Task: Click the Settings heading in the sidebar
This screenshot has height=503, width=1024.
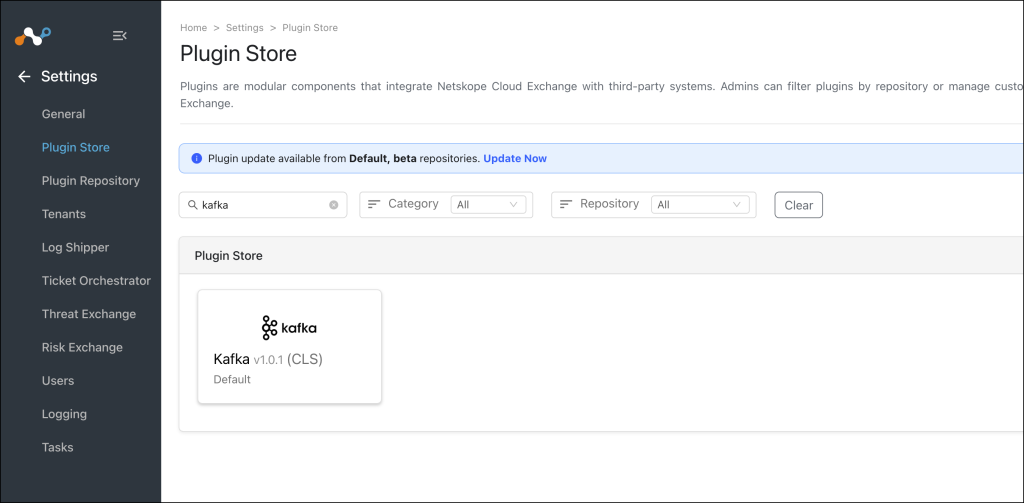Action: (69, 76)
